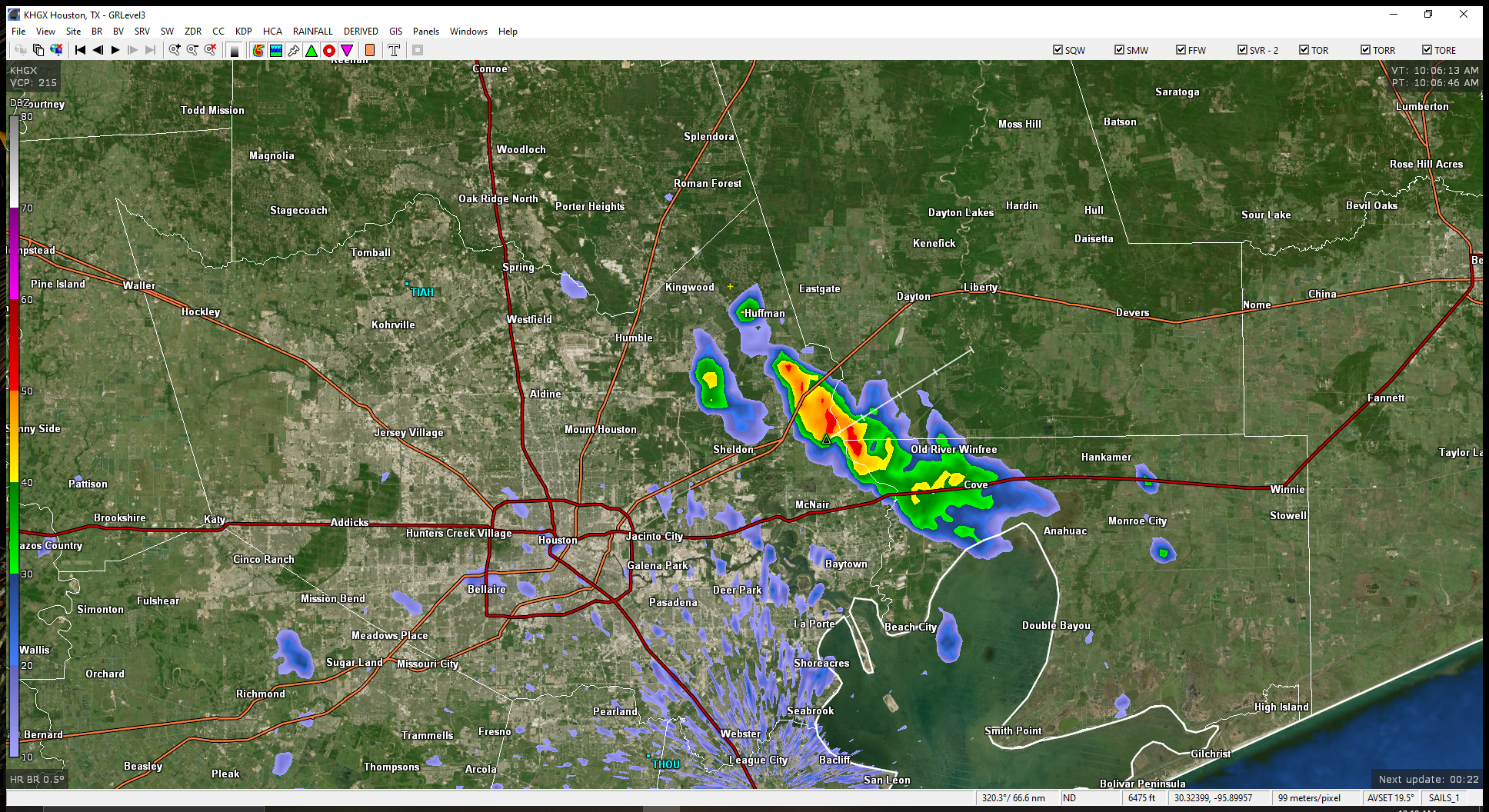Image resolution: width=1489 pixels, height=812 pixels.
Task: Click the zoom in magnifier icon
Action: point(175,50)
